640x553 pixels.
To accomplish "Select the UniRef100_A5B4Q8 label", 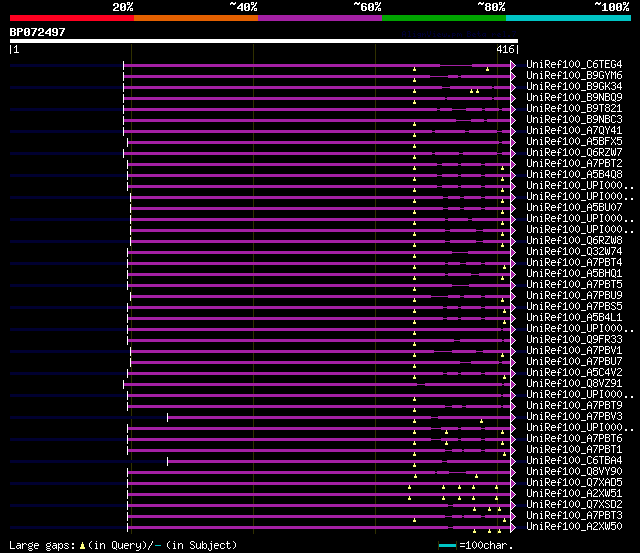I will click(x=574, y=175).
